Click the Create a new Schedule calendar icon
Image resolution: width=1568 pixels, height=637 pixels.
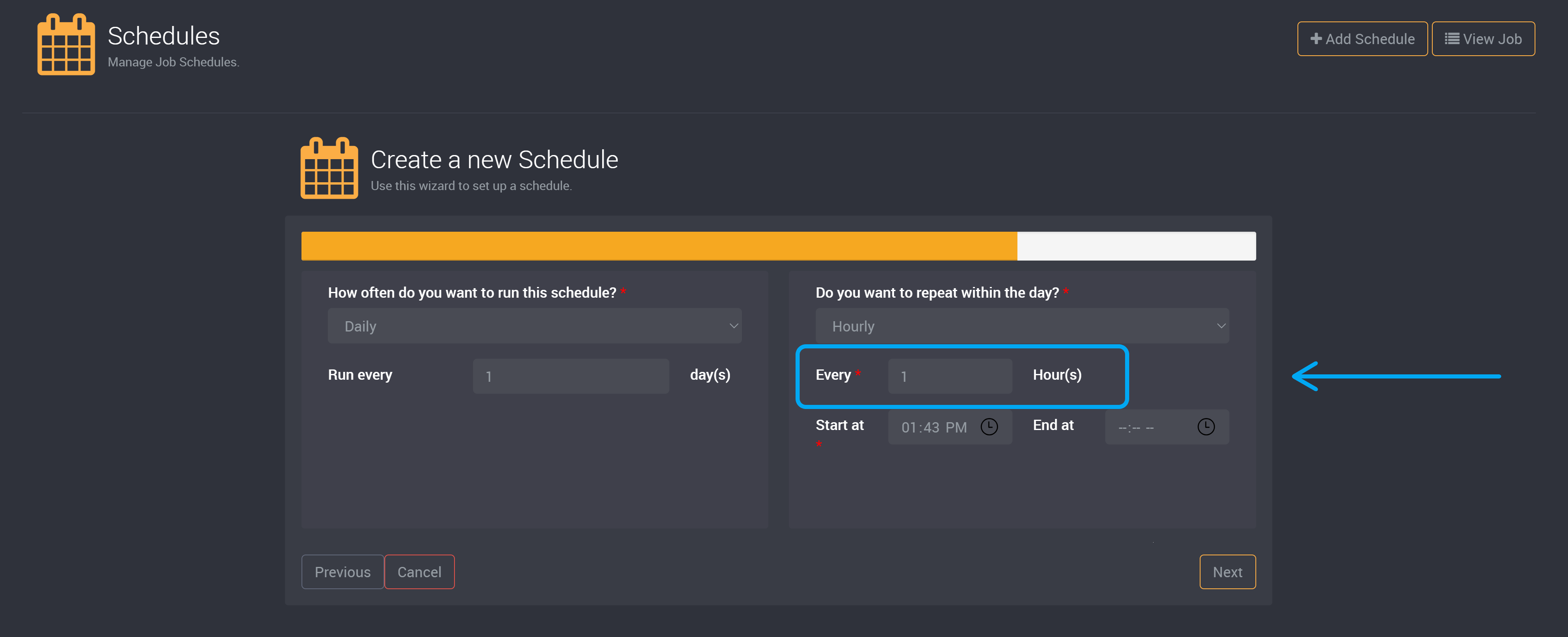pos(329,169)
